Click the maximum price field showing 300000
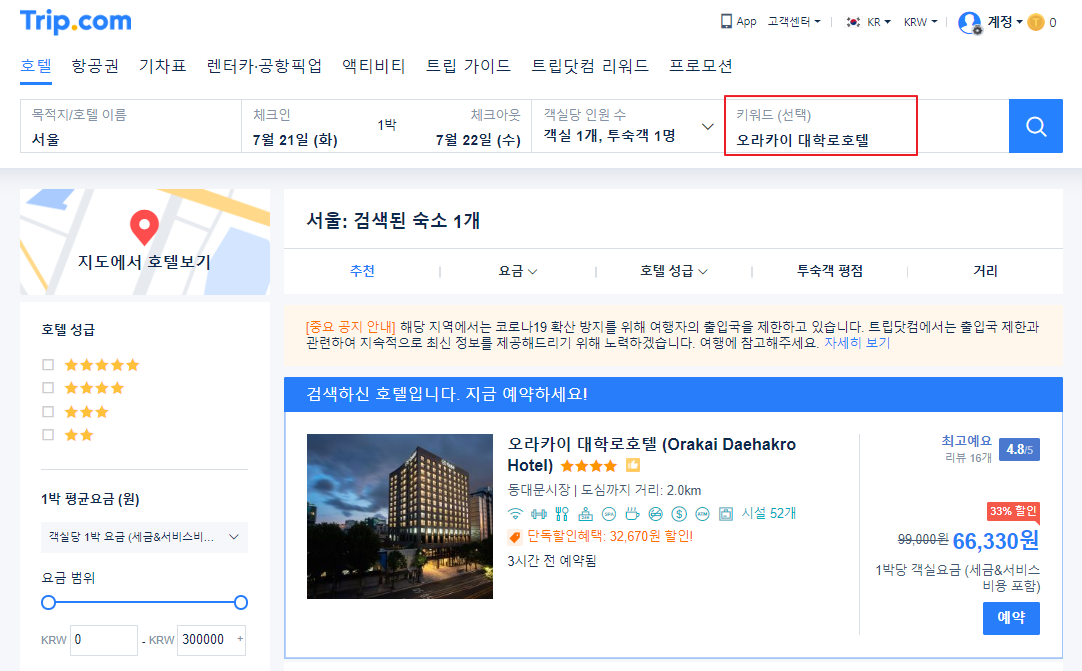The width and height of the screenshot is (1082, 671). click(211, 640)
